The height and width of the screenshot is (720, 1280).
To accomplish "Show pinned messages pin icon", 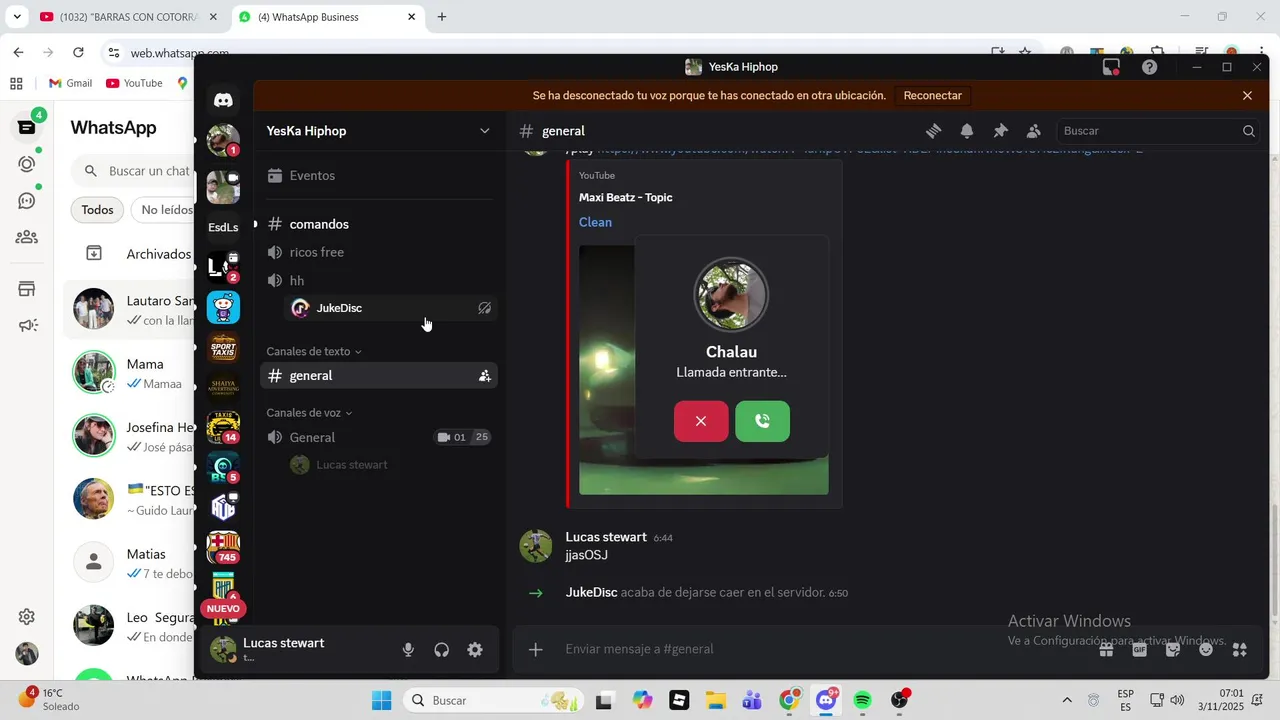I will (x=1000, y=131).
